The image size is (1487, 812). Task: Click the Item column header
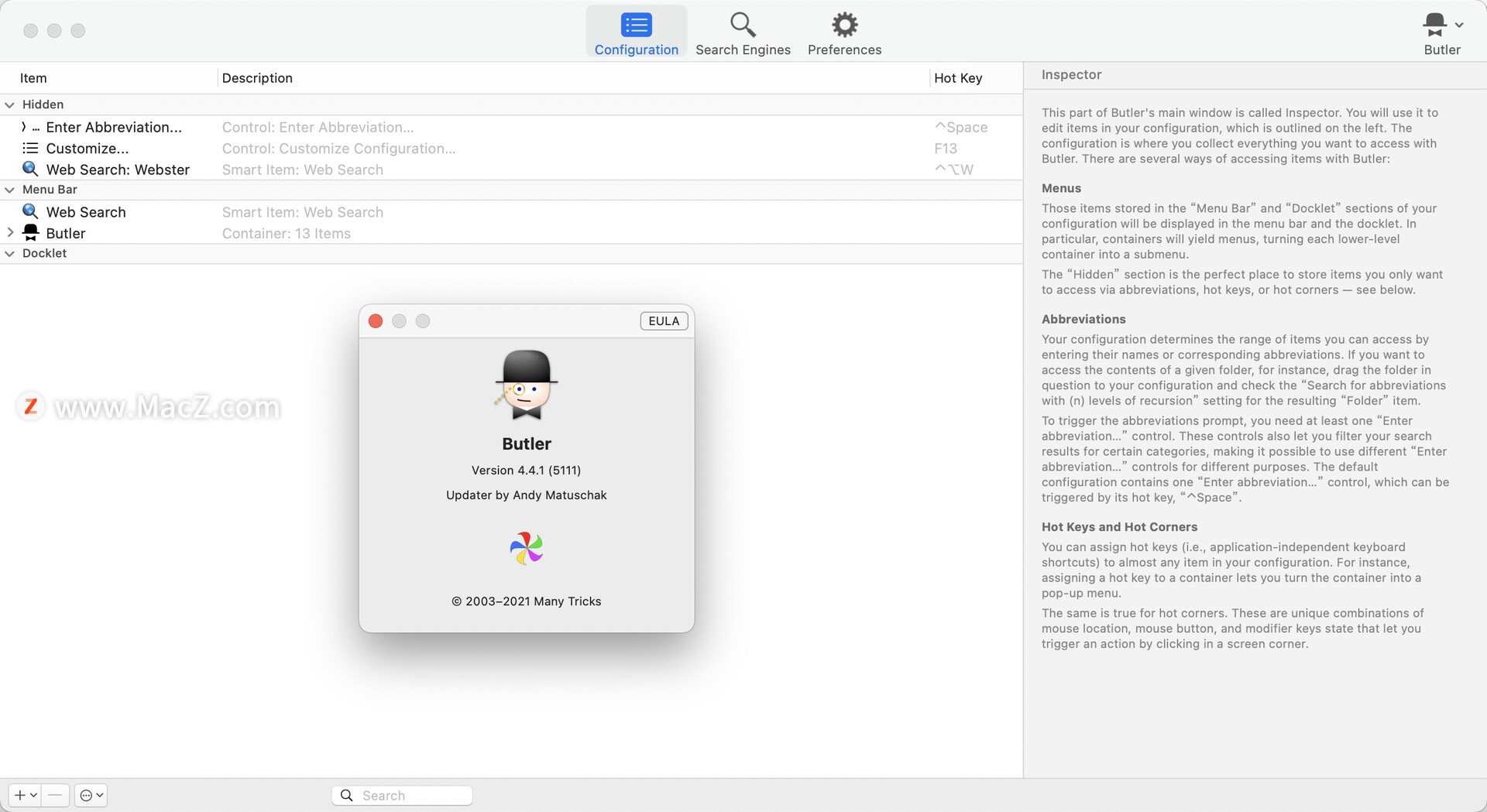[33, 78]
